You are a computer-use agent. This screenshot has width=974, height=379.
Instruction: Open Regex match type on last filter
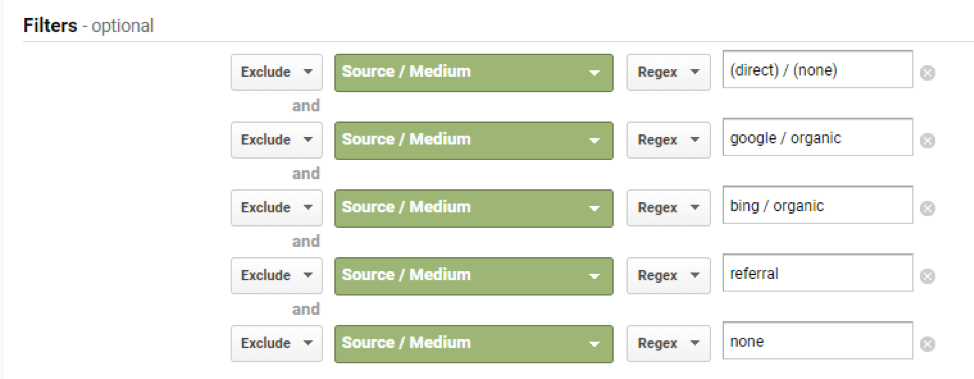coord(668,343)
